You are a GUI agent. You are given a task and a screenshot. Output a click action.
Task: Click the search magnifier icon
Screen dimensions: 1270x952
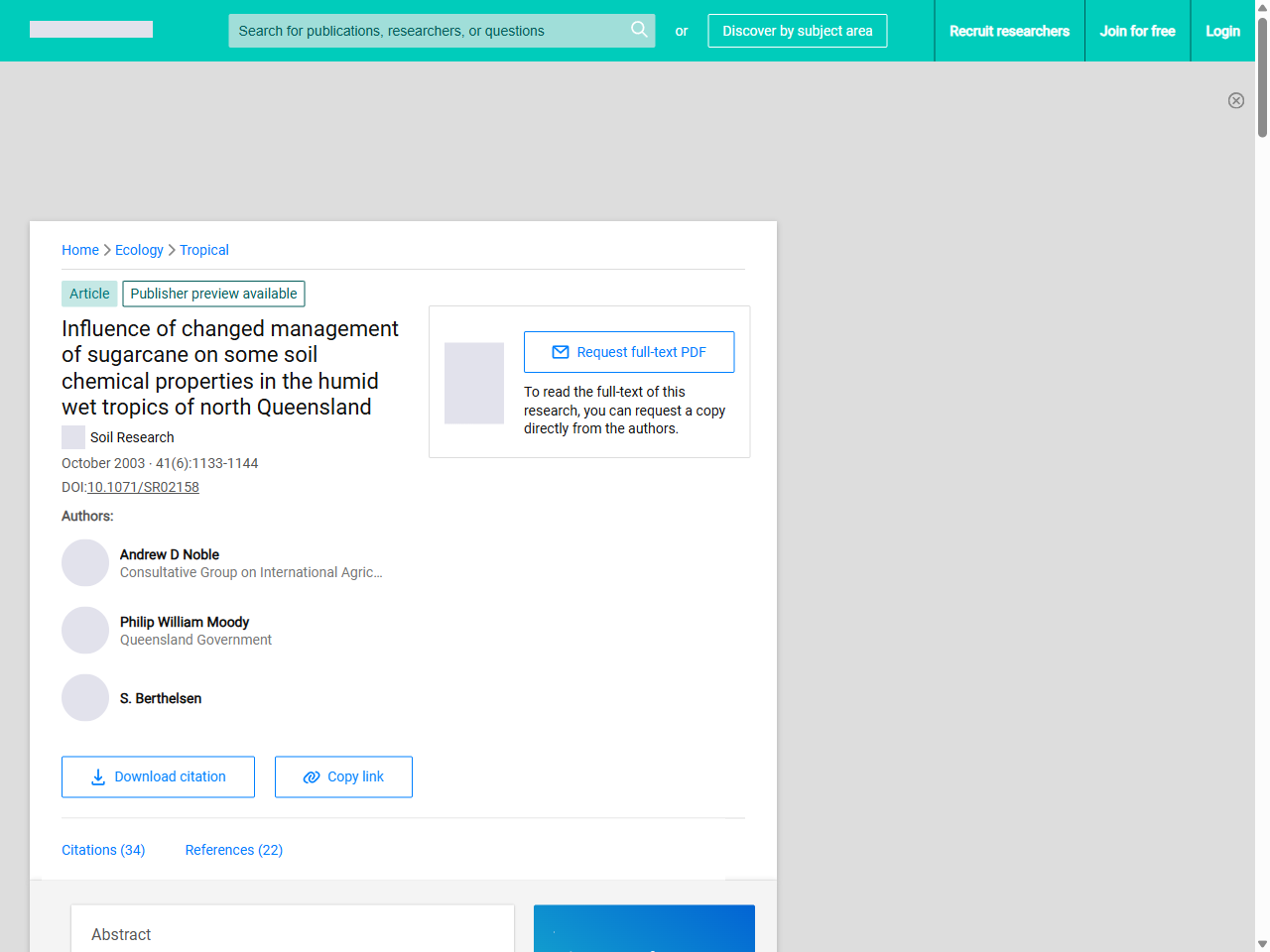point(639,30)
